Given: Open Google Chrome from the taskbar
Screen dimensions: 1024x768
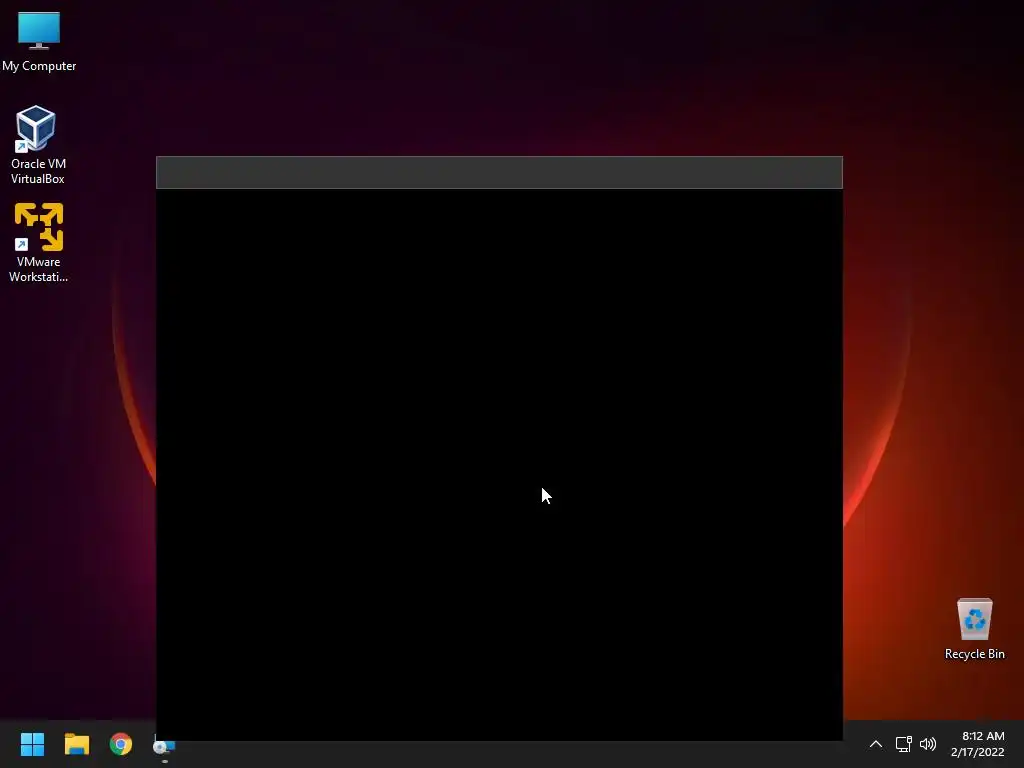Looking at the screenshot, I should point(121,744).
